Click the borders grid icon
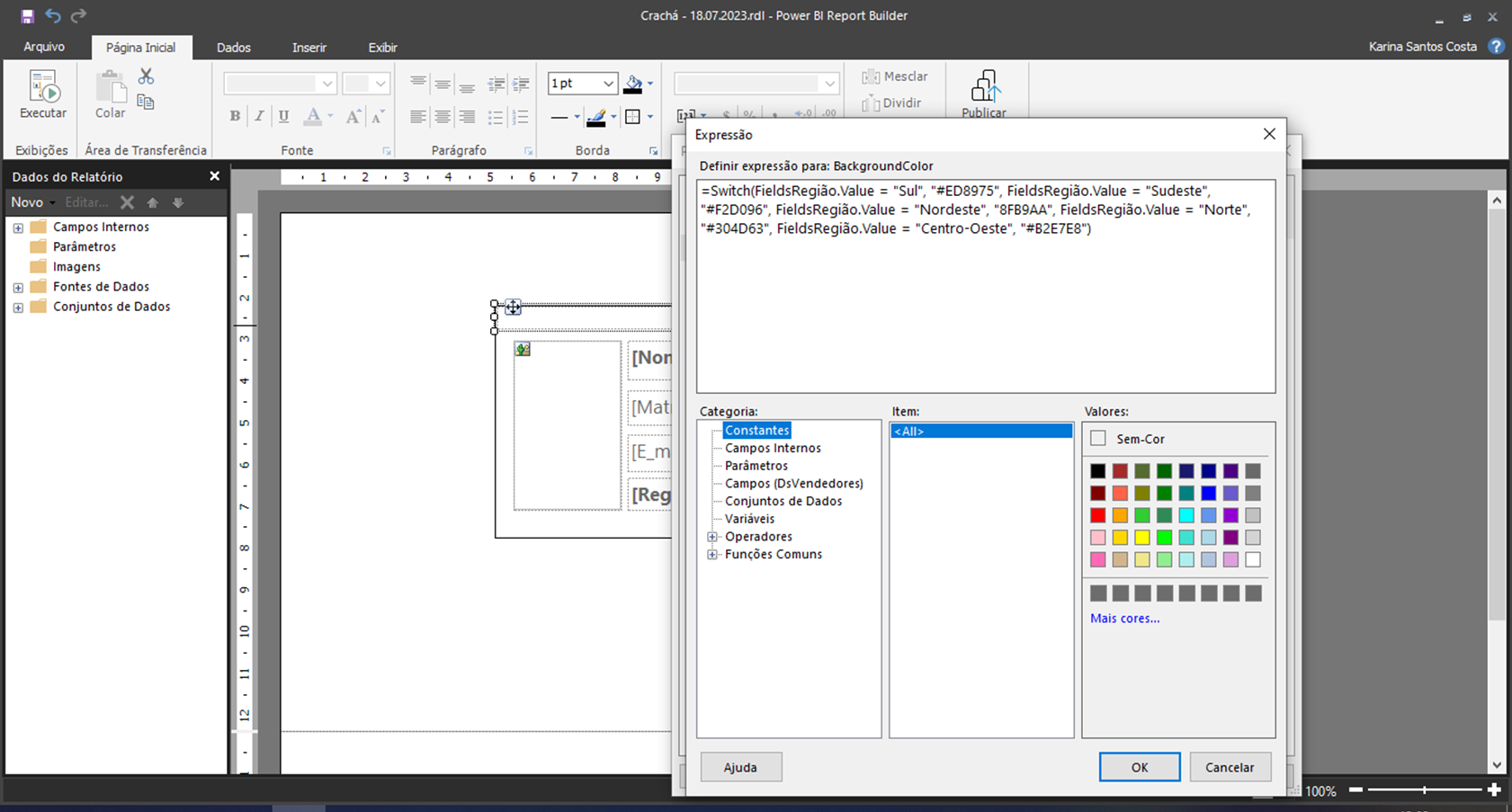The width and height of the screenshot is (1512, 812). coord(632,117)
